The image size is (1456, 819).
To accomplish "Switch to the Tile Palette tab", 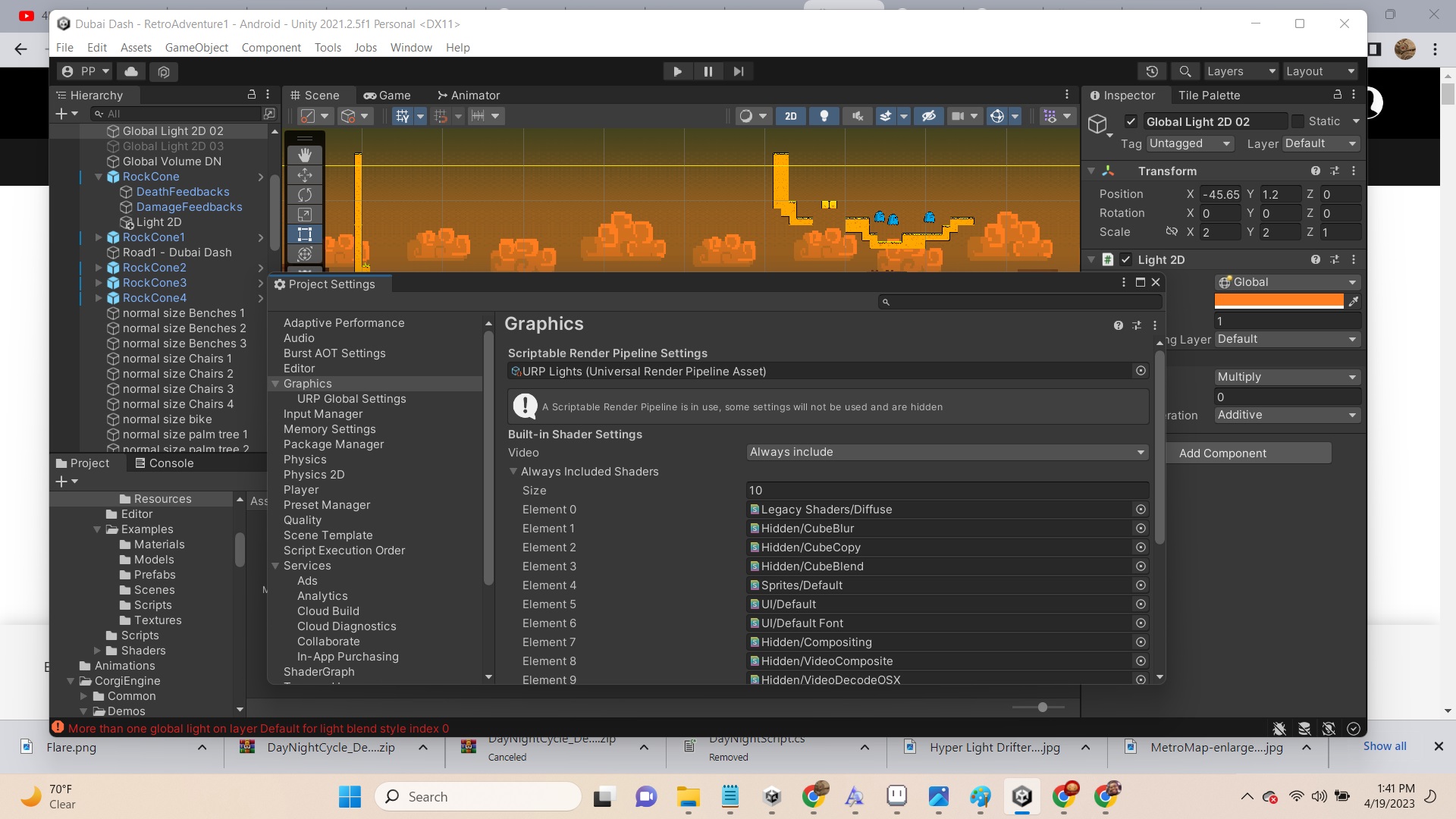I will 1210,96.
